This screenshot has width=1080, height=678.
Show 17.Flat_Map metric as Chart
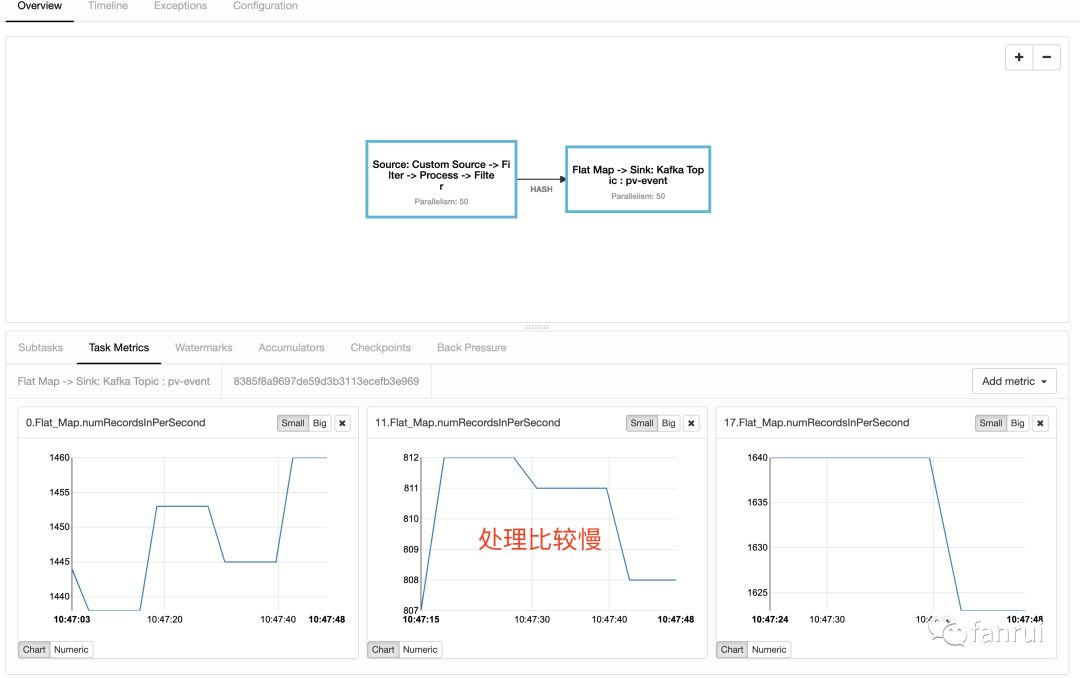click(x=731, y=649)
